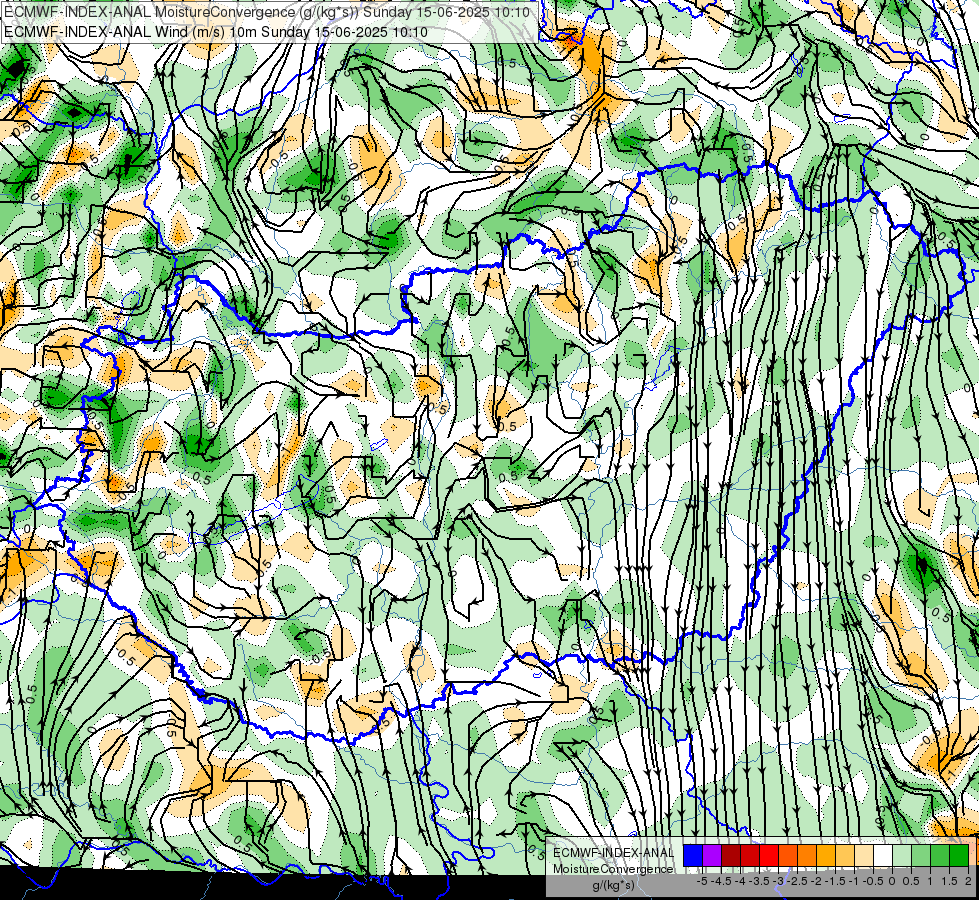The image size is (979, 900).
Task: Click the white legend color swatch
Action: tap(883, 855)
